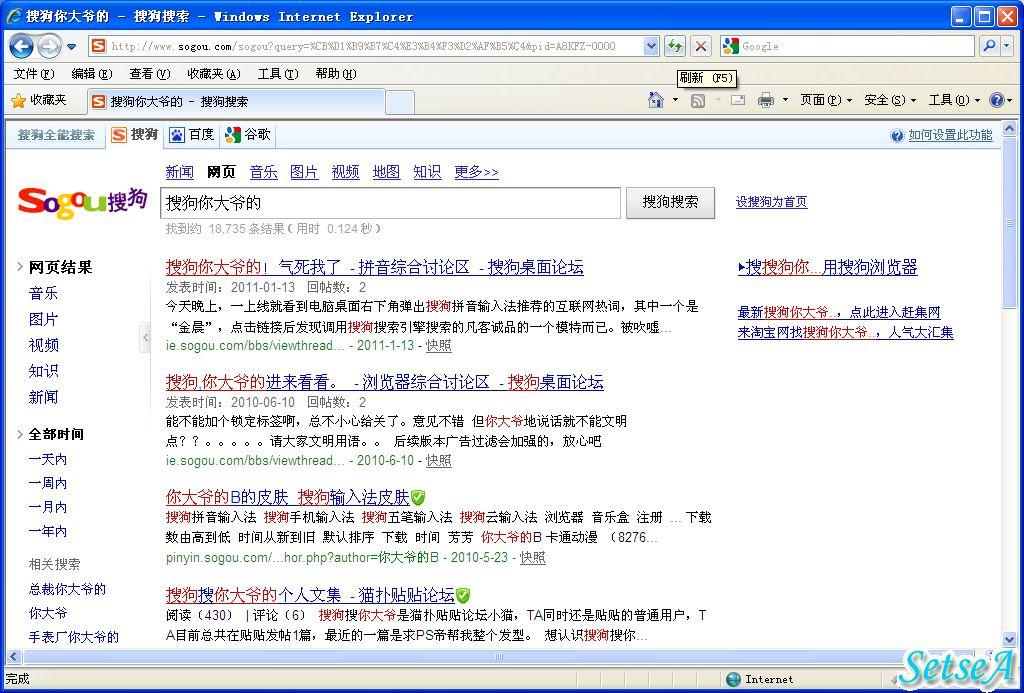The image size is (1024, 693).
Task: Switch to the 搜狗 search engine tab
Action: pyautogui.click(x=135, y=135)
